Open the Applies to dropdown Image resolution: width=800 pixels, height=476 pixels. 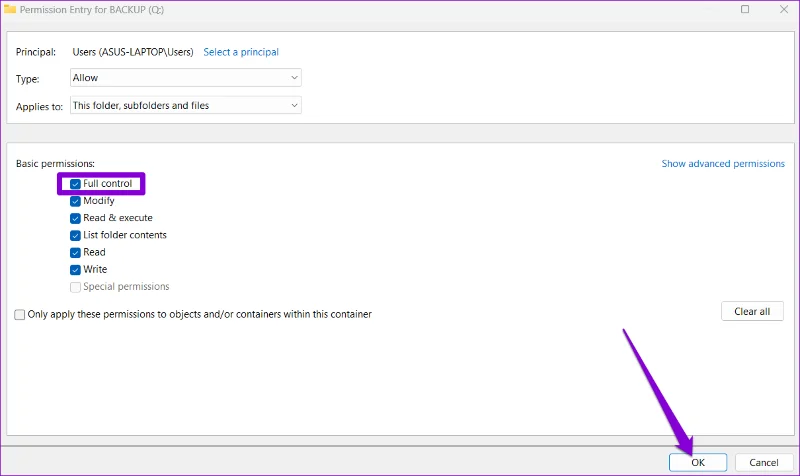pyautogui.click(x=186, y=105)
